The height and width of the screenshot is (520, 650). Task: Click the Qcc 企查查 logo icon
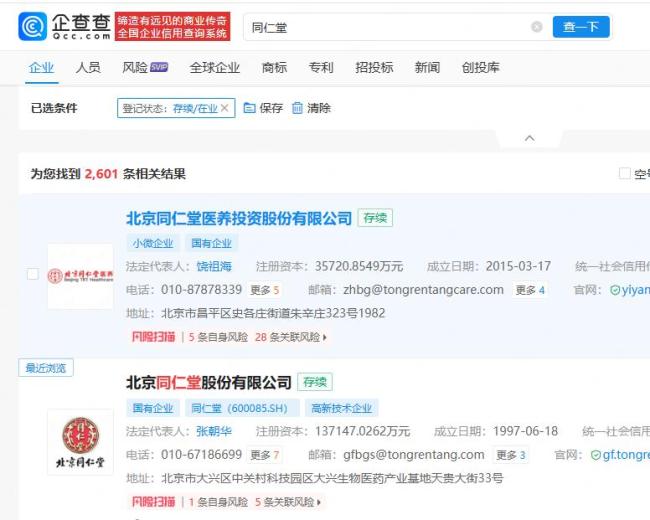[x=33, y=27]
